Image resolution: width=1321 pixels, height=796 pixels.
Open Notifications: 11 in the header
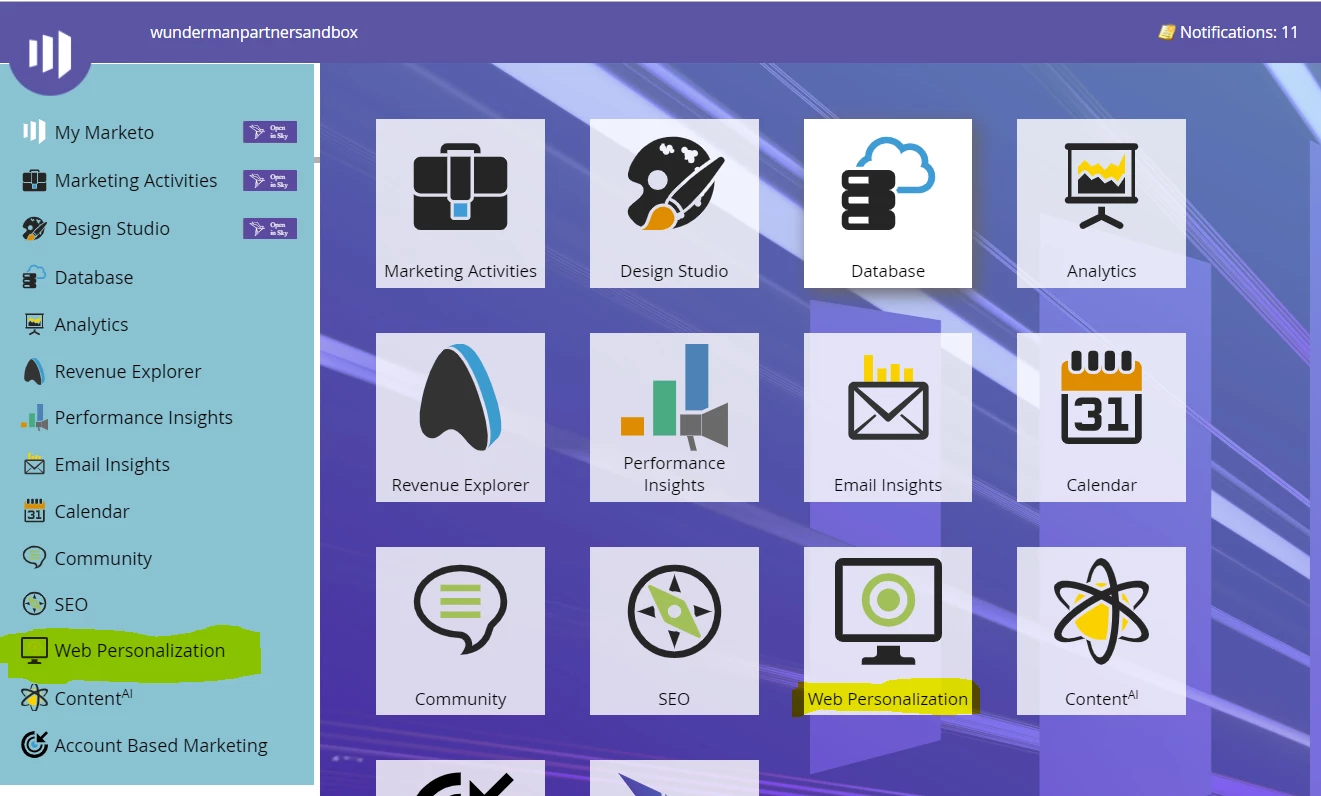point(1228,32)
